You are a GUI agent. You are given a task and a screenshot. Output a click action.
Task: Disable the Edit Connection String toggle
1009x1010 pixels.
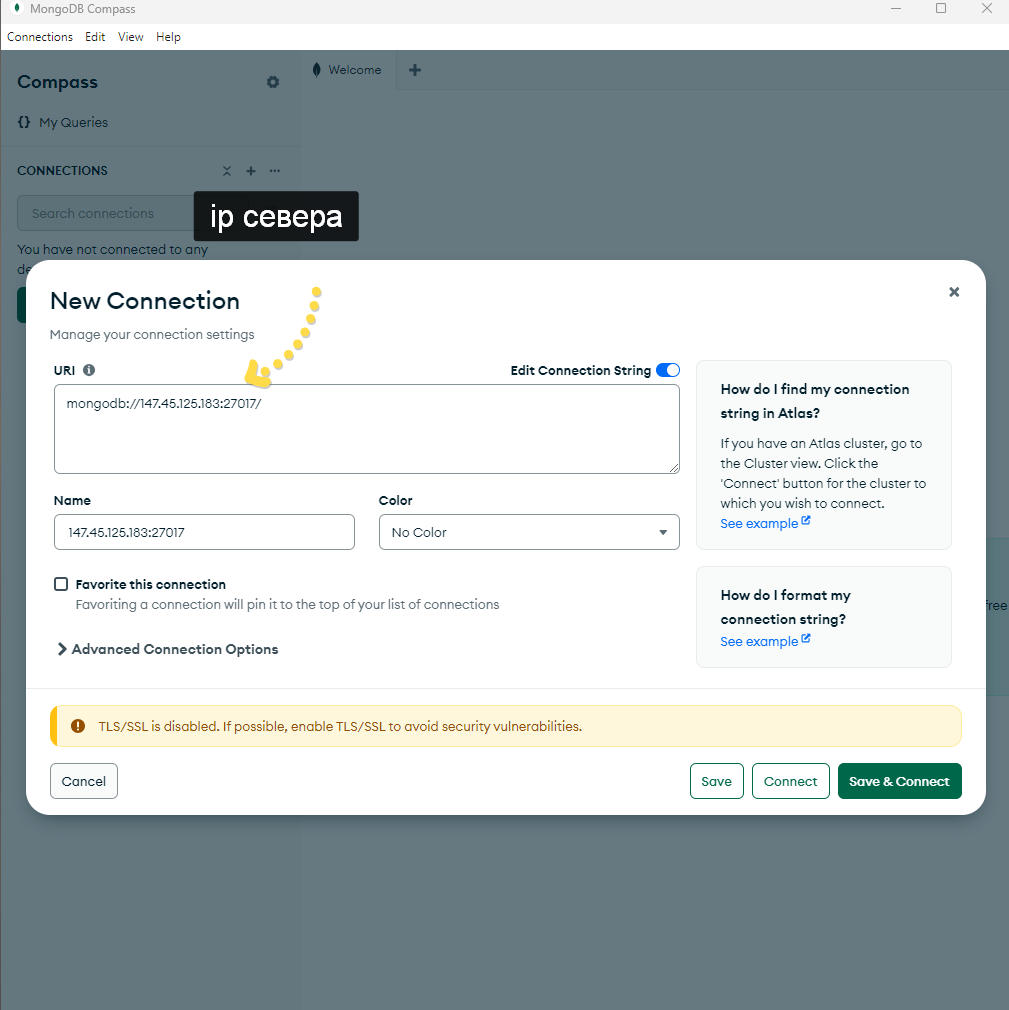667,370
